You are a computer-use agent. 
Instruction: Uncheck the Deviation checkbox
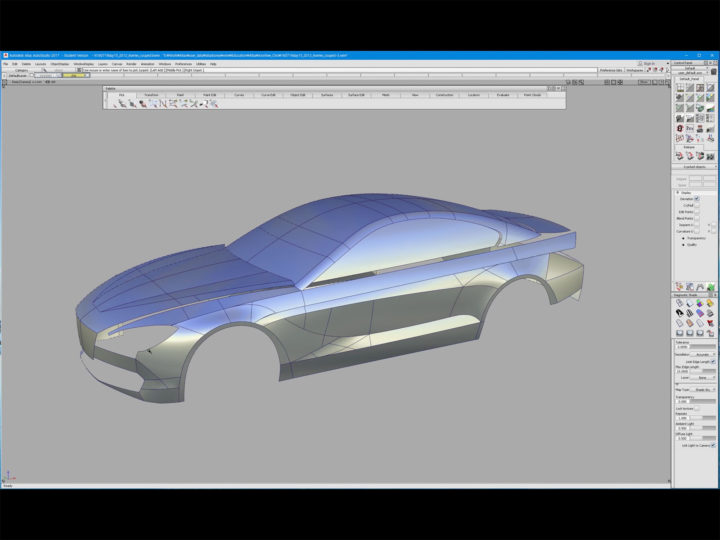pyautogui.click(x=697, y=198)
